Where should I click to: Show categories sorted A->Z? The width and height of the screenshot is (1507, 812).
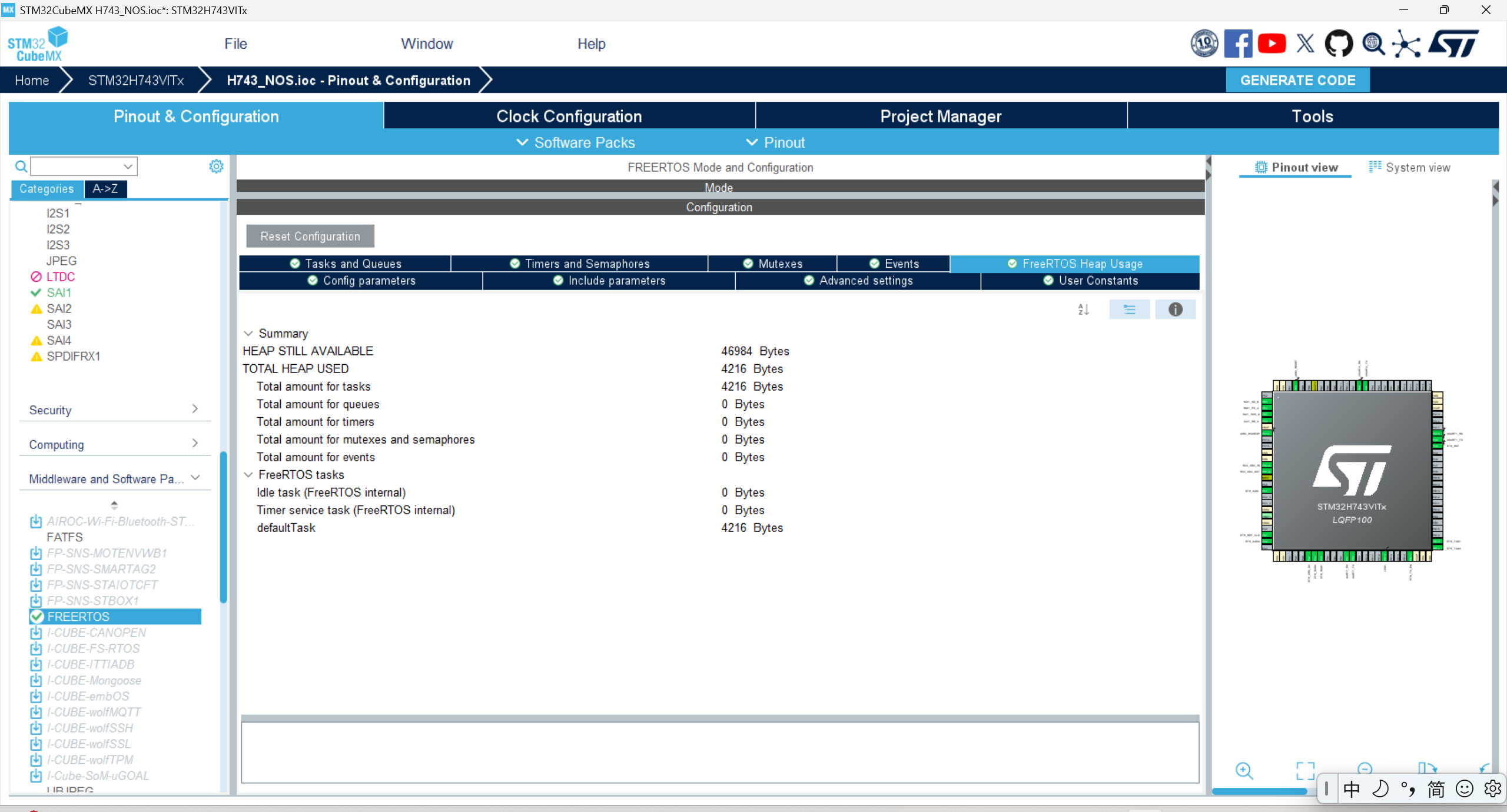[x=105, y=189]
